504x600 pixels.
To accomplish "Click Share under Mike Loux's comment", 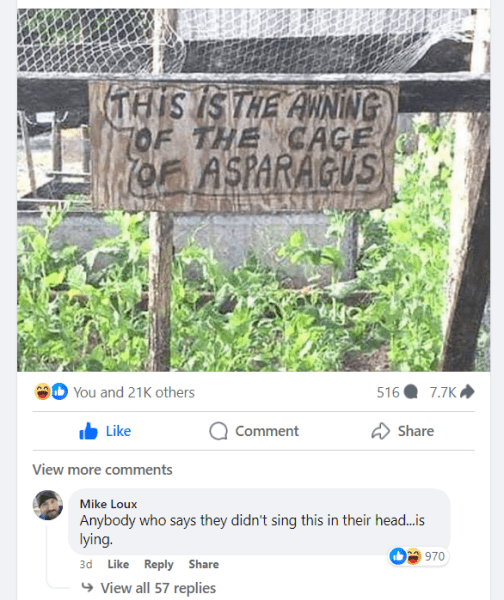I will (x=204, y=564).
